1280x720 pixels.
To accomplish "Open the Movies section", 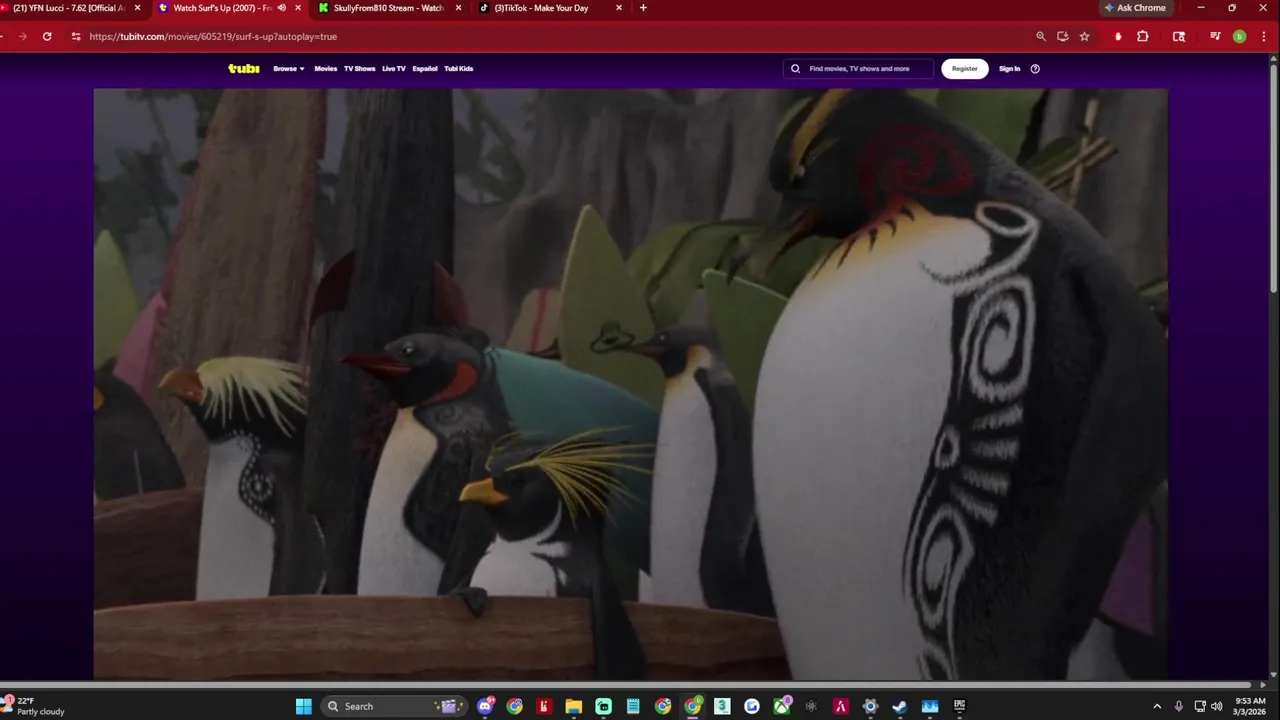I will point(325,69).
